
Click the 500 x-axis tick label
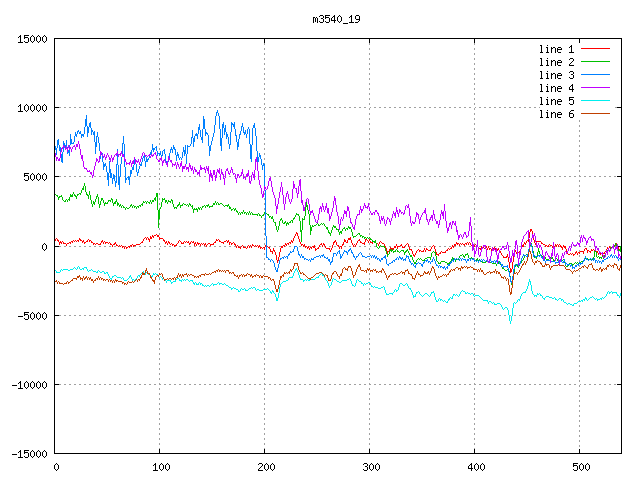click(580, 467)
